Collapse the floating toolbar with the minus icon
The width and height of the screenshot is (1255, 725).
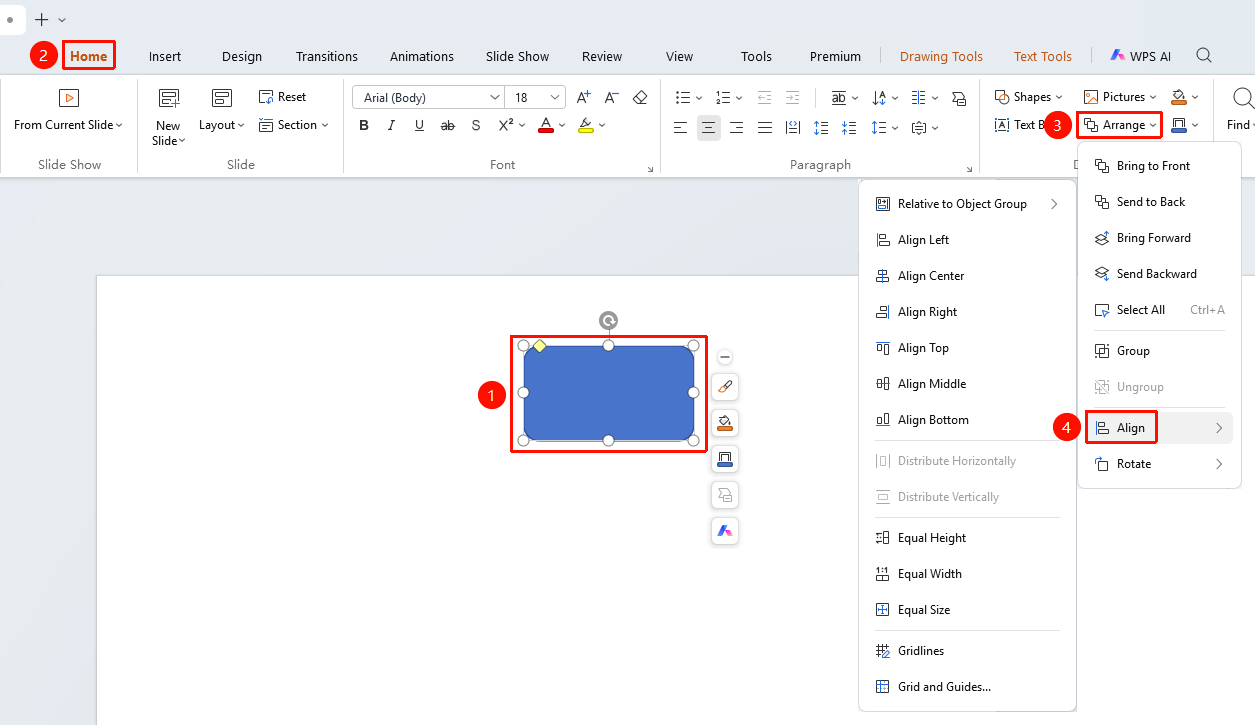pos(725,357)
